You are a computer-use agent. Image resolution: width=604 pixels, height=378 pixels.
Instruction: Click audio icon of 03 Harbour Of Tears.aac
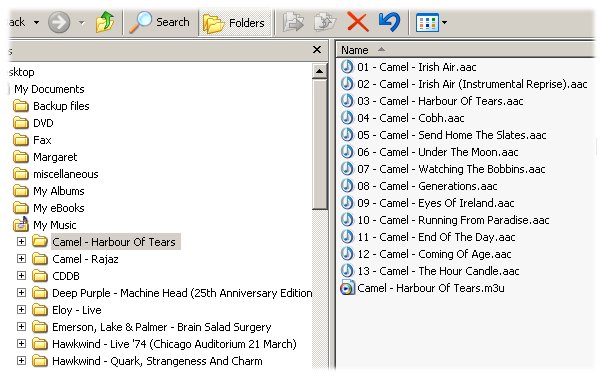[x=347, y=101]
